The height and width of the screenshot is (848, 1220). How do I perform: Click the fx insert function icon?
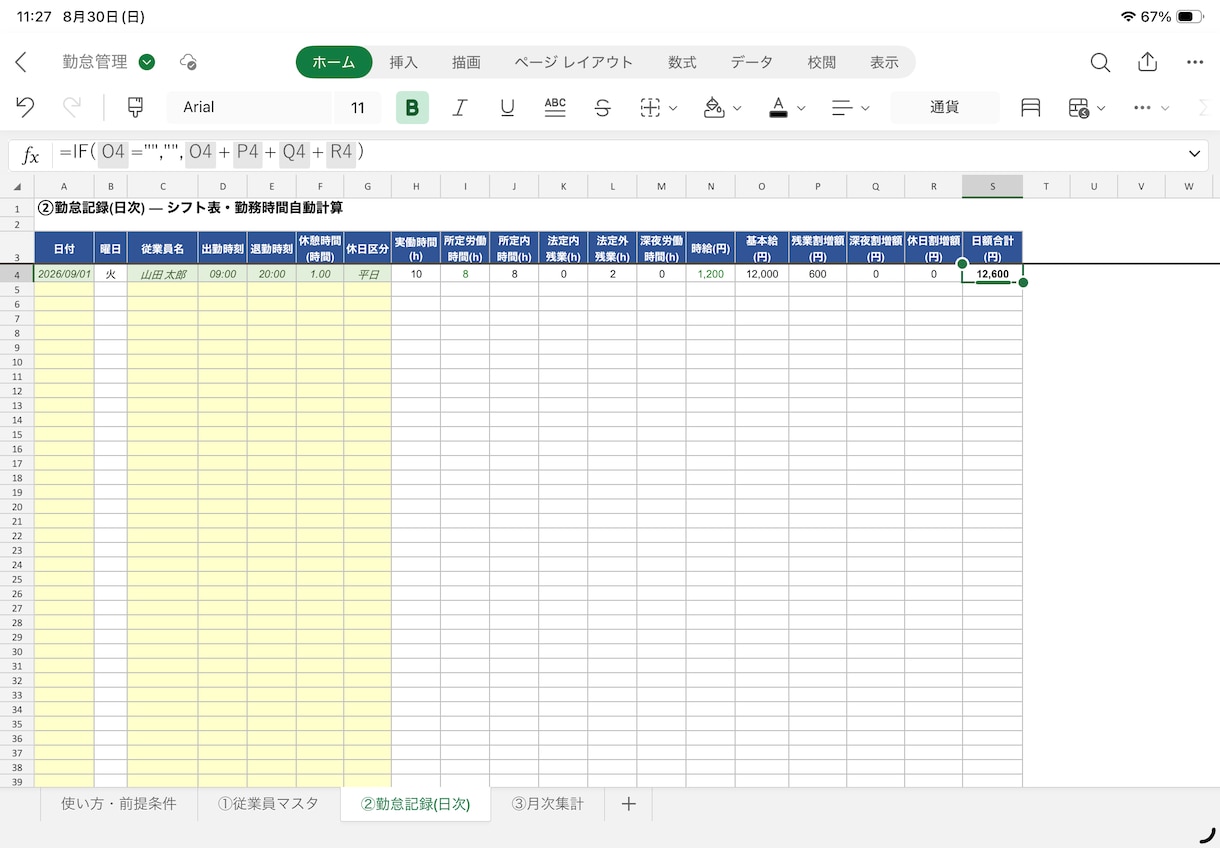pyautogui.click(x=31, y=155)
